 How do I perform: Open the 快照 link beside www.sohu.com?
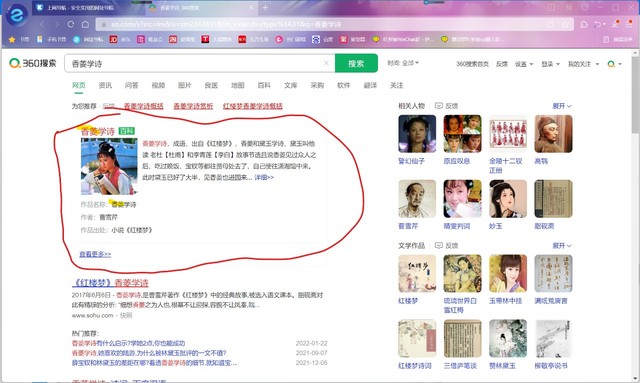pos(126,315)
